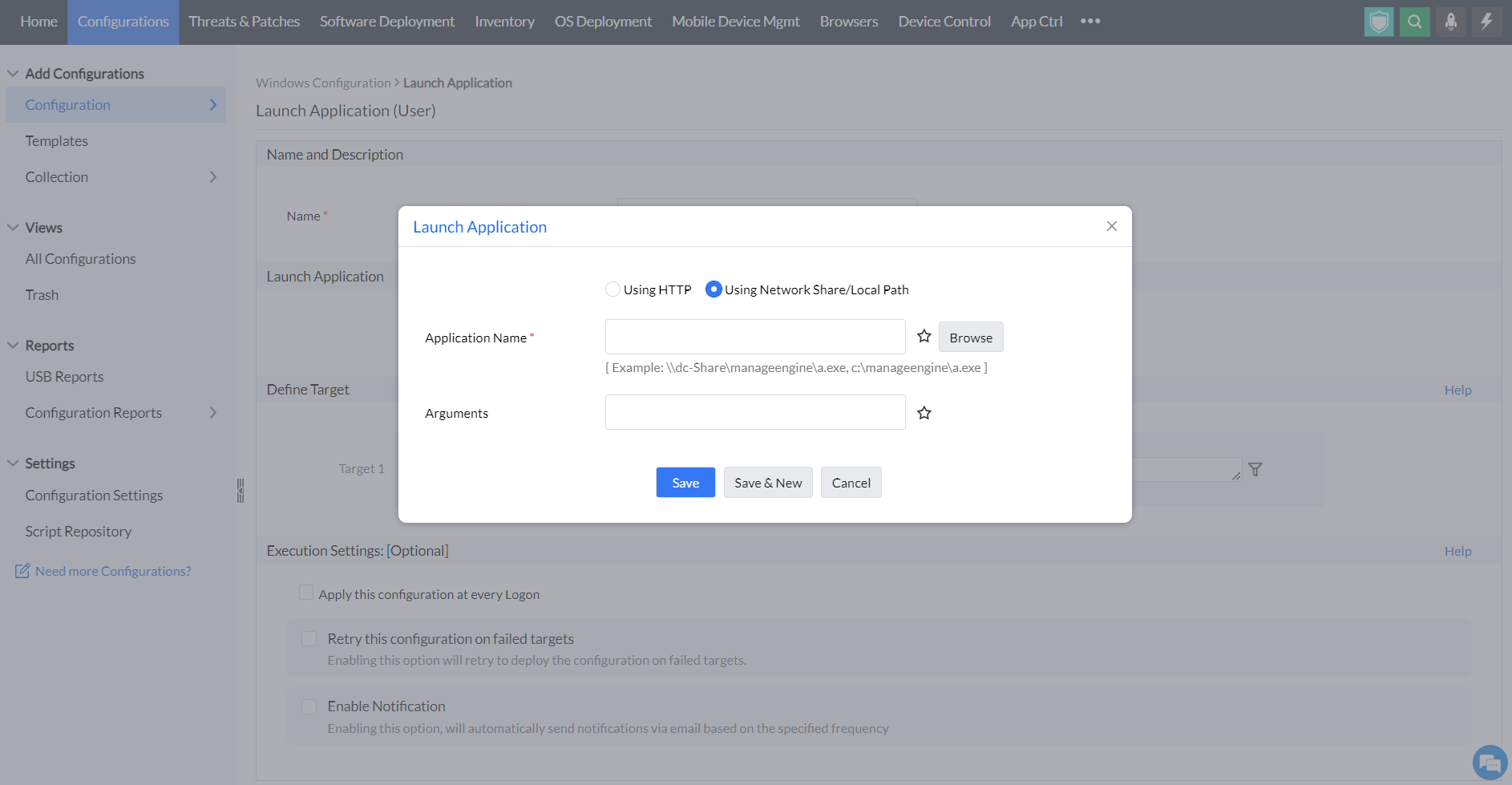
Task: Click star icon beside Arguments field
Action: (x=924, y=413)
